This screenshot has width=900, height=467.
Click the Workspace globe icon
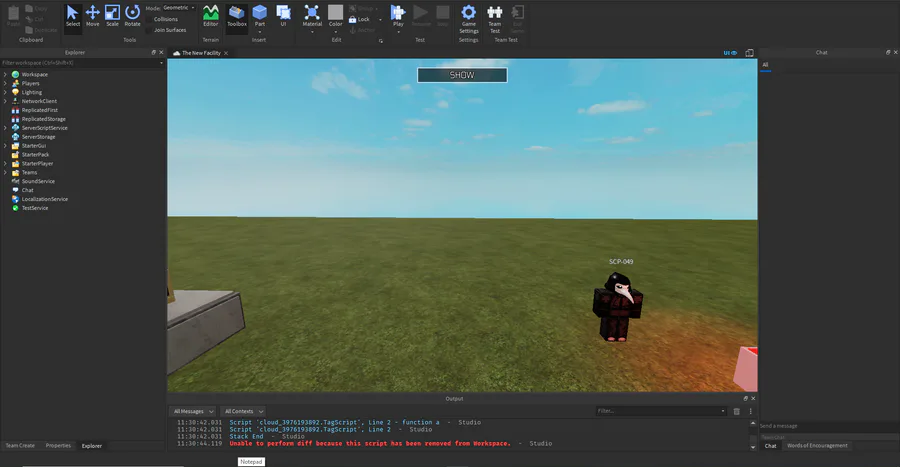point(15,75)
